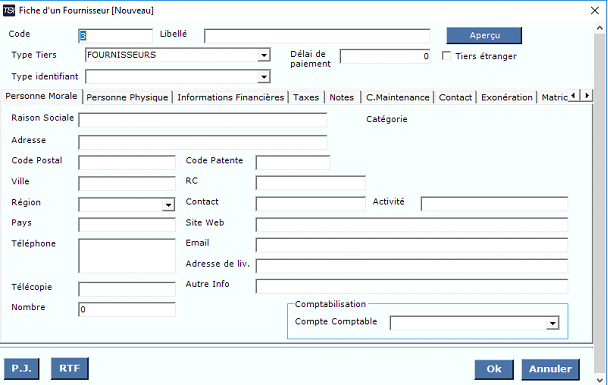Expand the Compte Comptable dropdown
Image resolution: width=608 pixels, height=385 pixels.
click(552, 323)
